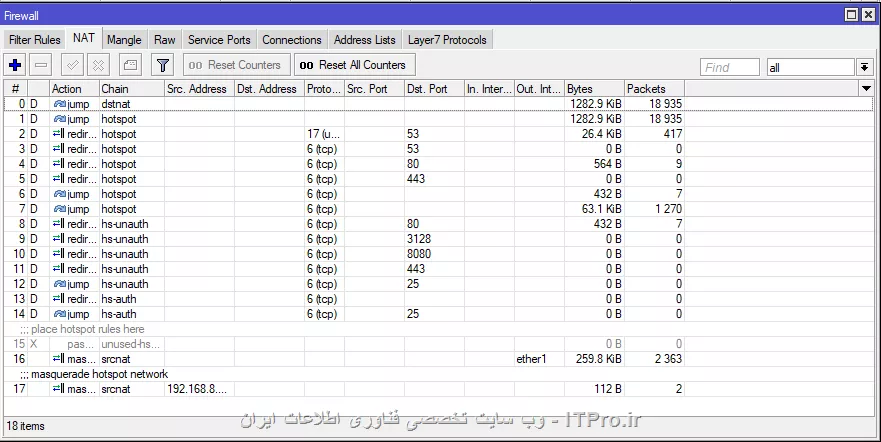Sort by Out. Interface column header

539,89
